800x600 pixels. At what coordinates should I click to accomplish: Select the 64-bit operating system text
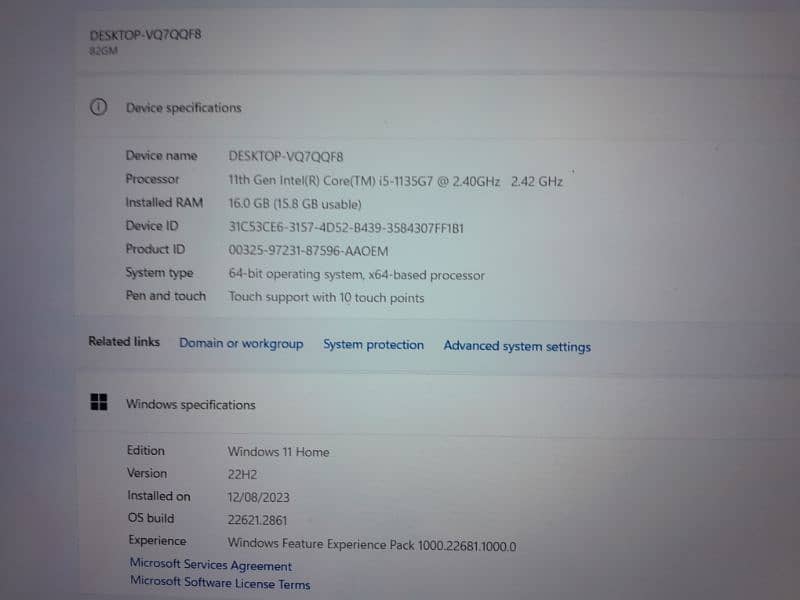[x=356, y=274]
